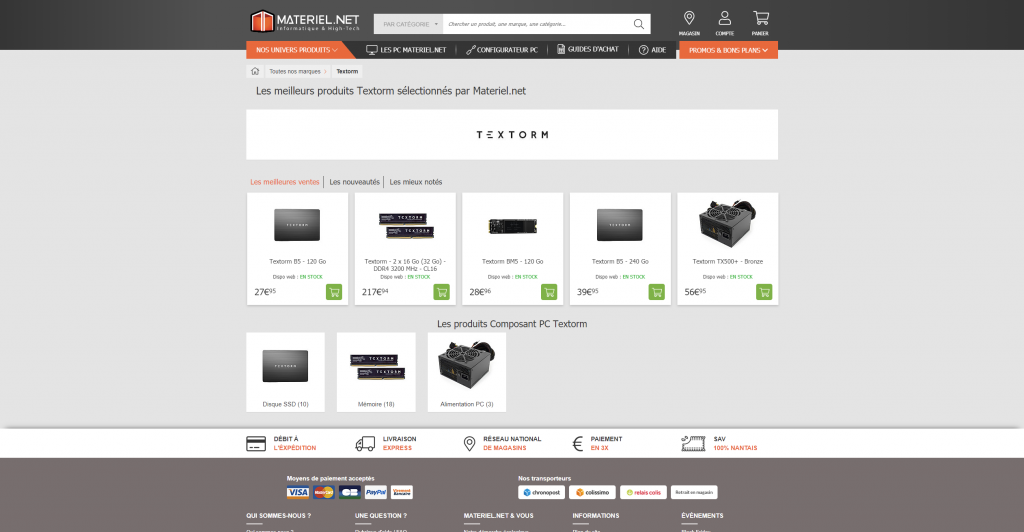
Task: Open the Textorm TX500+ - Bronze title
Action: (x=728, y=261)
